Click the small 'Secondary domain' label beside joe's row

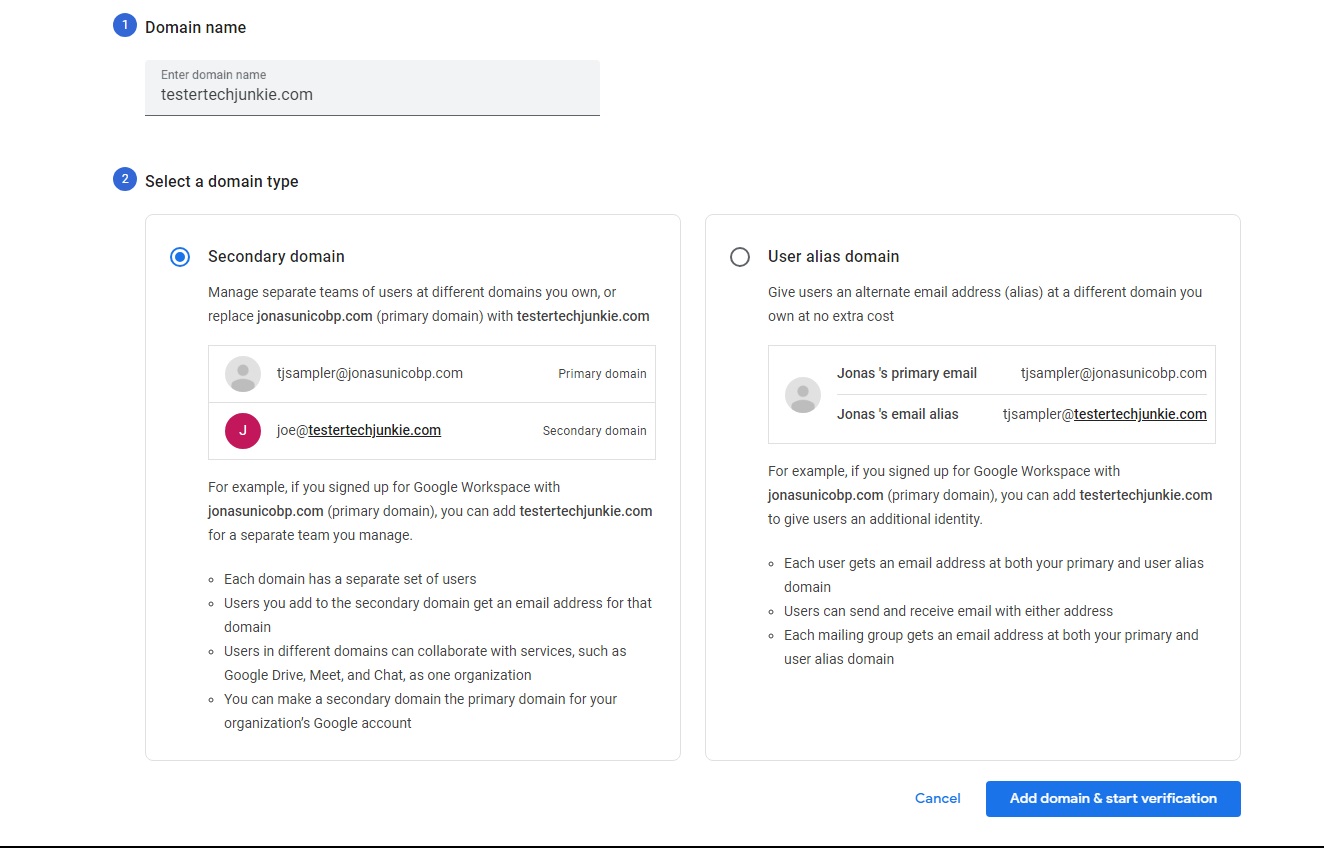click(x=595, y=431)
